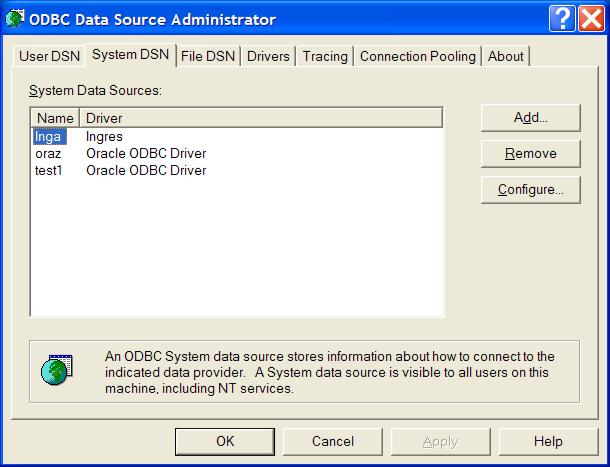Sort by the Driver column header
The height and width of the screenshot is (467, 610).
pos(260,118)
